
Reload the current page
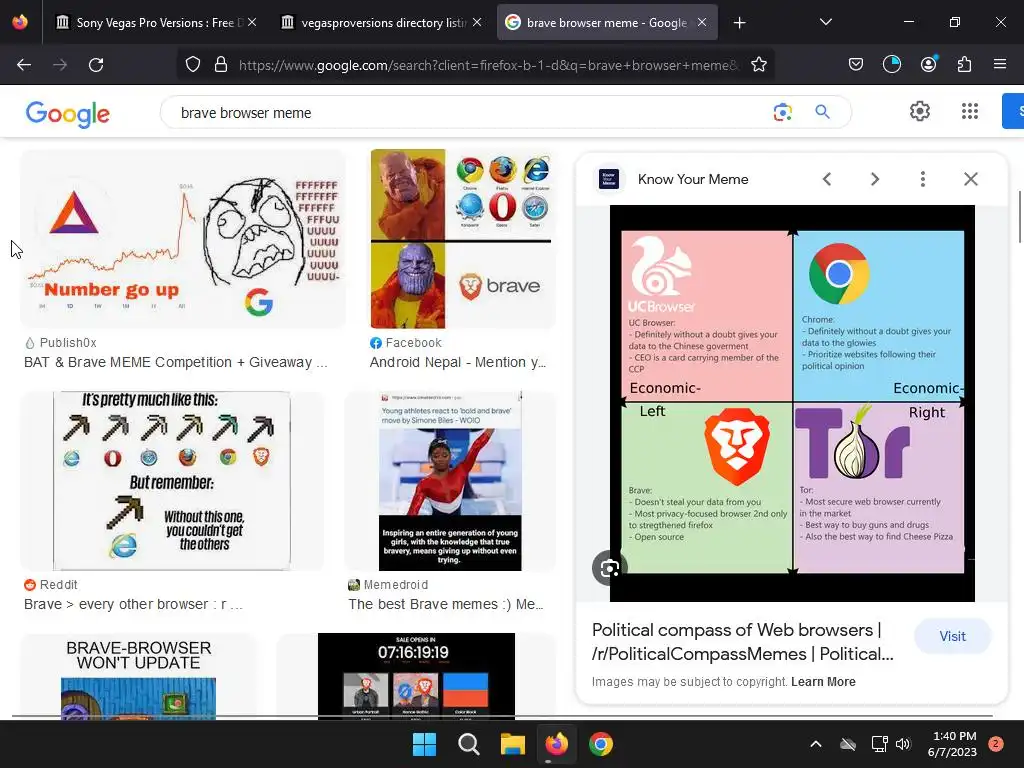tap(96, 65)
